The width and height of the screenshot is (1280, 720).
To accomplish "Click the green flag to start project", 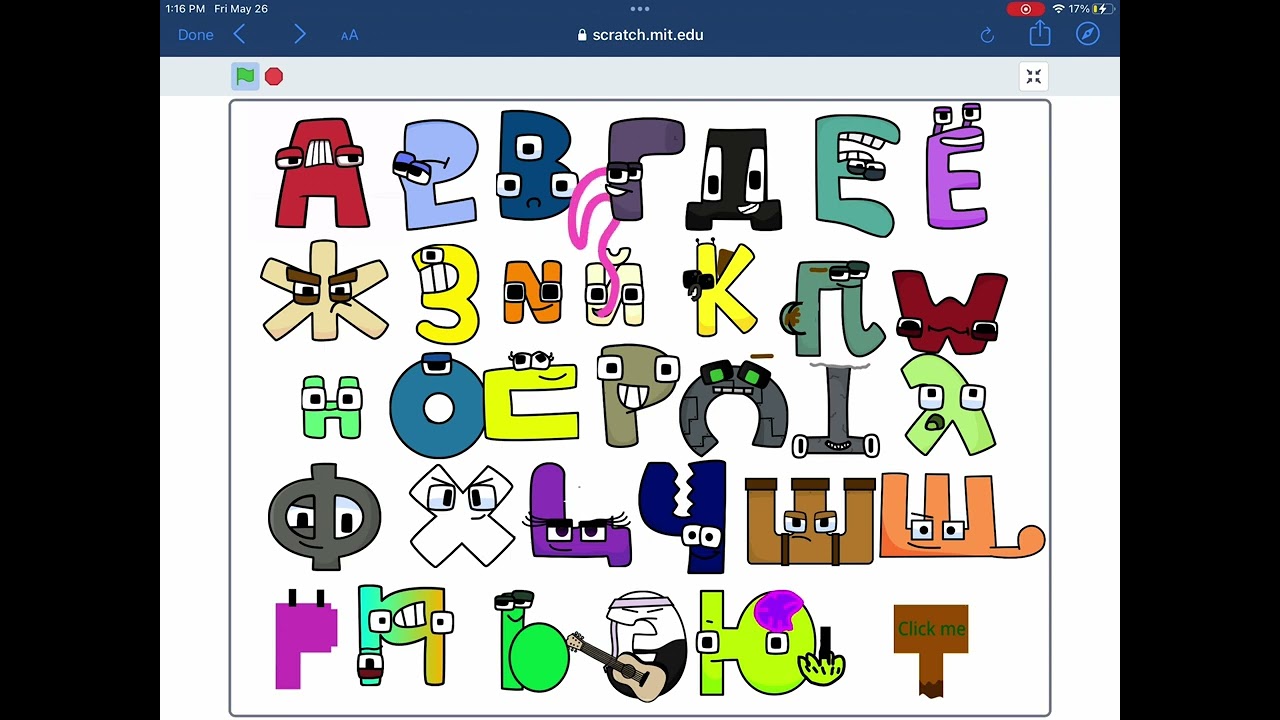I will point(245,76).
